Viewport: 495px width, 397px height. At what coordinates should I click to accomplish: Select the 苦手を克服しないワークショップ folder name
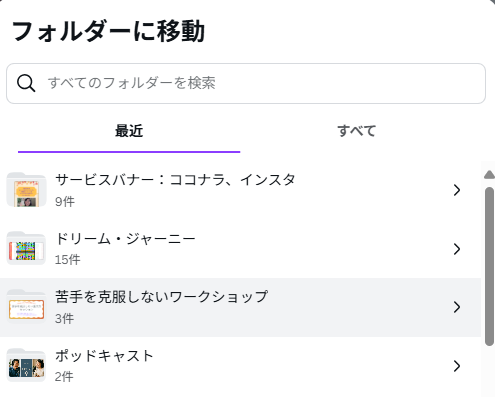[x=161, y=297]
